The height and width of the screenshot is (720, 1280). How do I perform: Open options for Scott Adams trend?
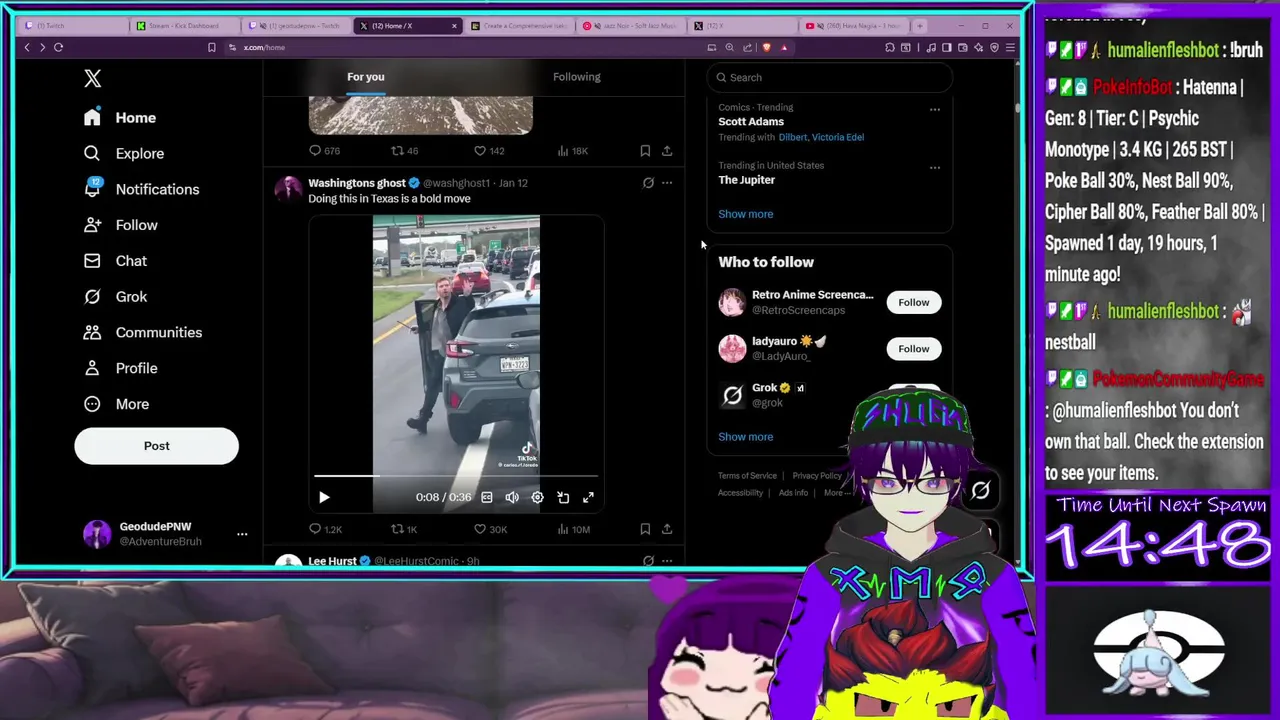[935, 109]
